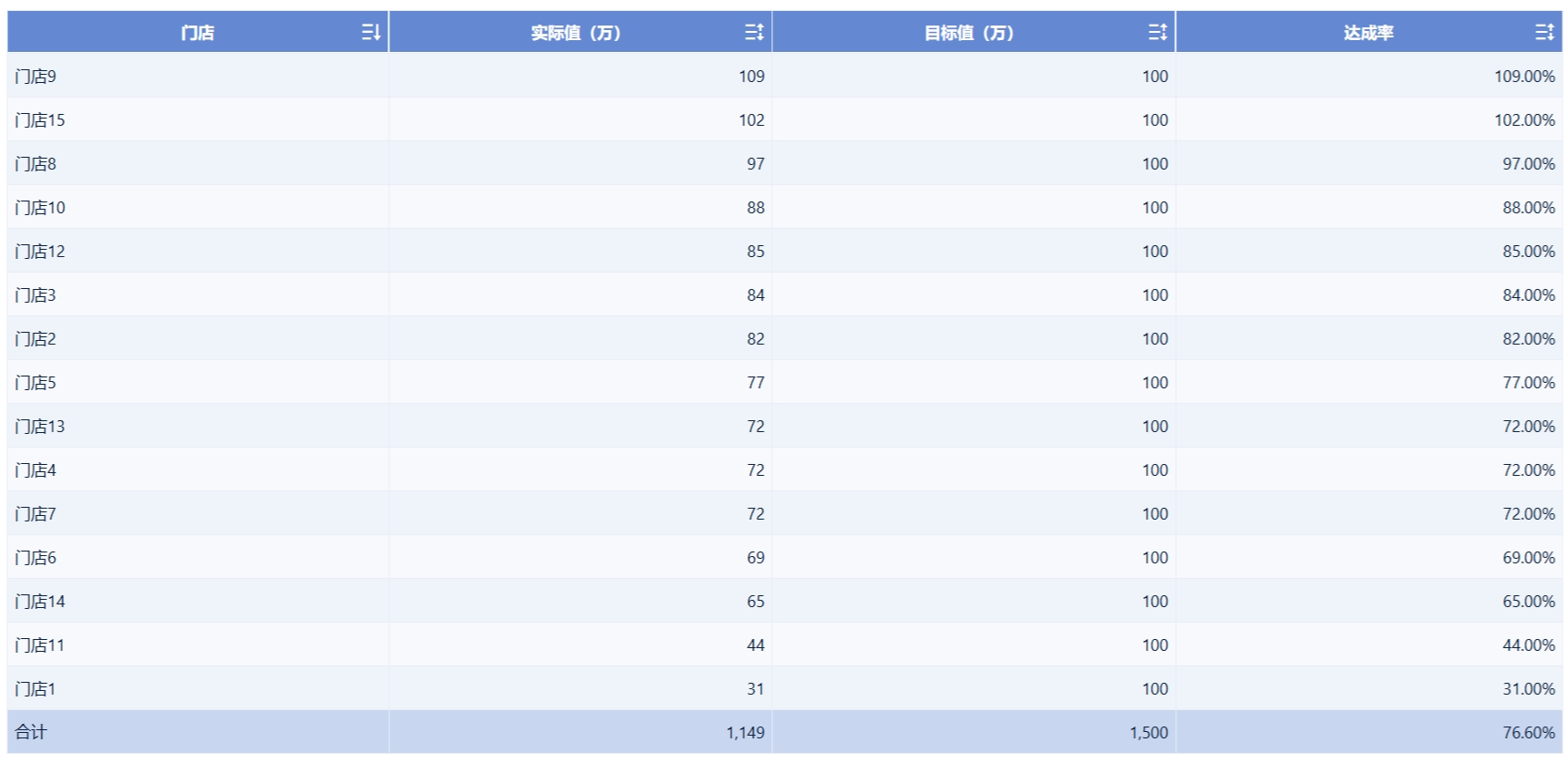Sort by the 目标值（万）column icon
Viewport: 1568px width, 763px height.
coord(1157,33)
